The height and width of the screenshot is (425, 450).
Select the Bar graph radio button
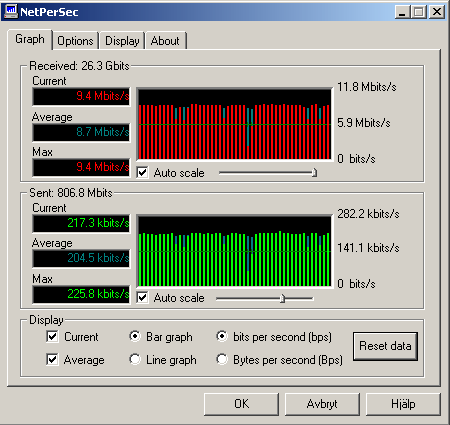(135, 336)
